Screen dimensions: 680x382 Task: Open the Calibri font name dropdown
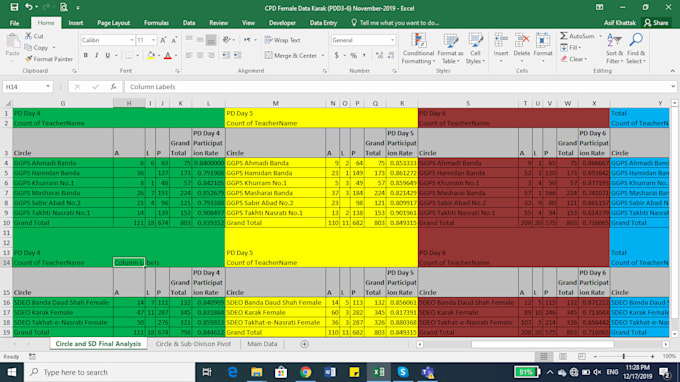132,40
